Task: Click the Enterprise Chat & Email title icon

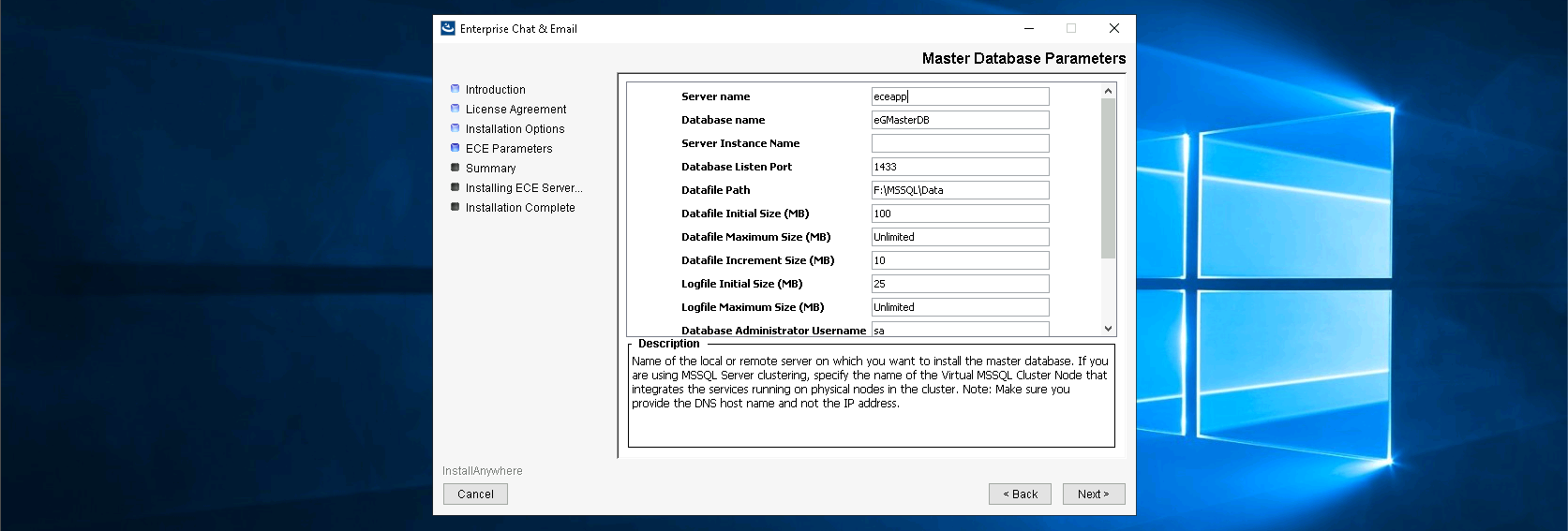Action: [x=448, y=28]
